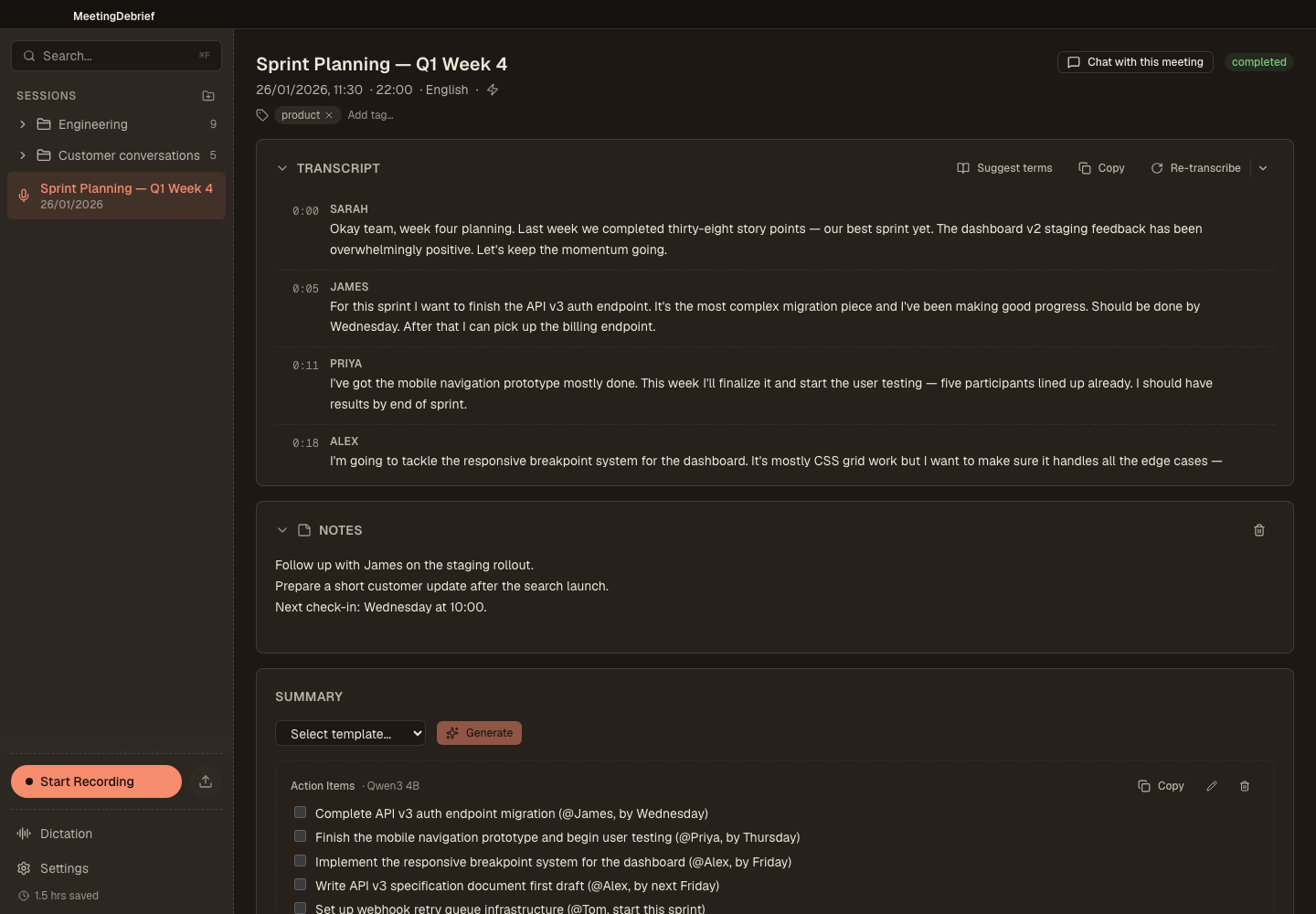Delete the notes using the trash icon
The image size is (1316, 914).
tap(1259, 530)
